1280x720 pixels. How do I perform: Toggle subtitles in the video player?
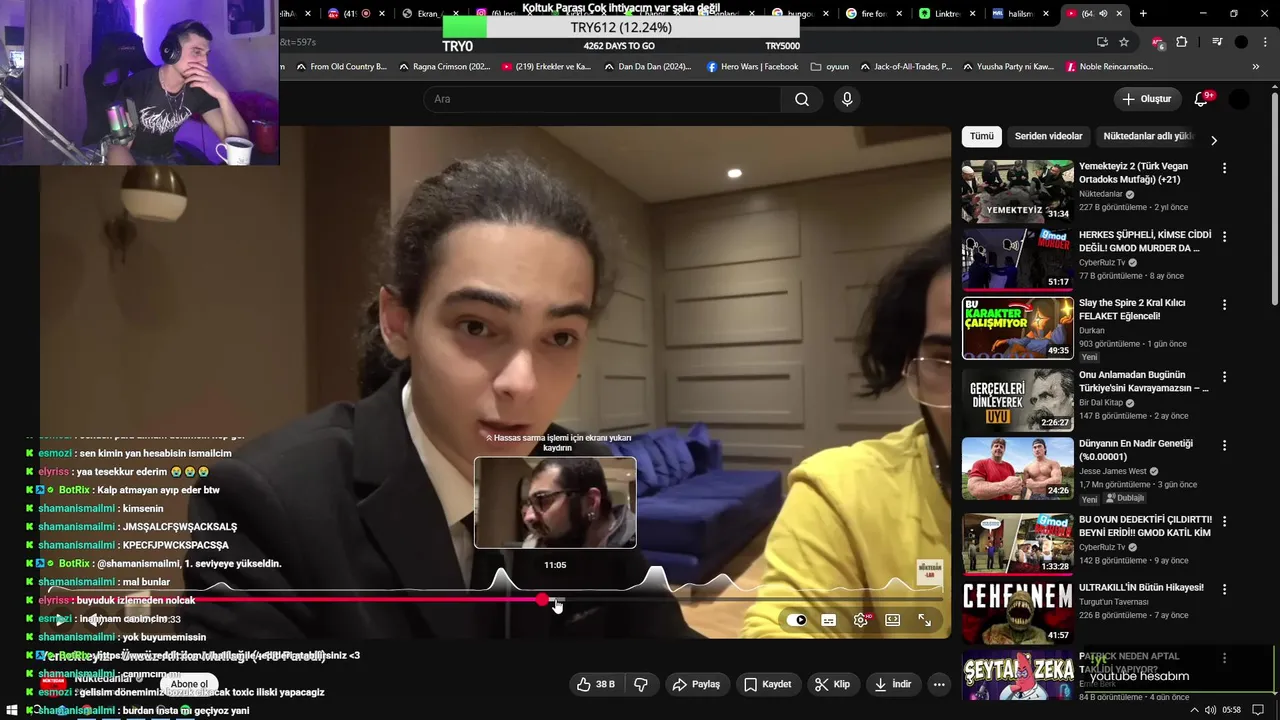pyautogui.click(x=828, y=620)
